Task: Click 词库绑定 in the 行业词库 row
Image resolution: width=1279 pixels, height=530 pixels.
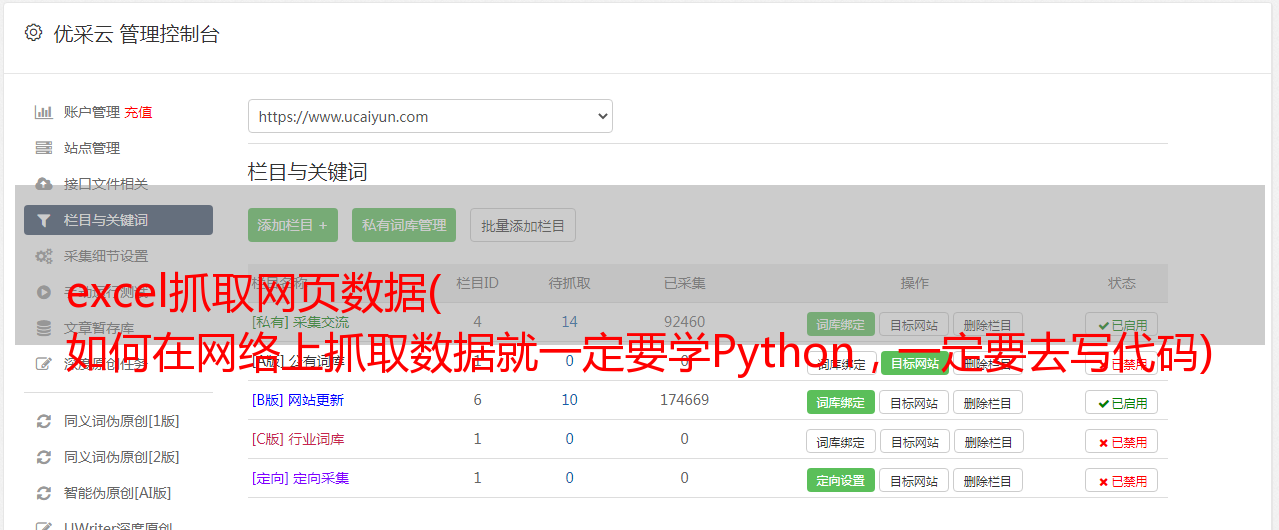Action: [841, 442]
